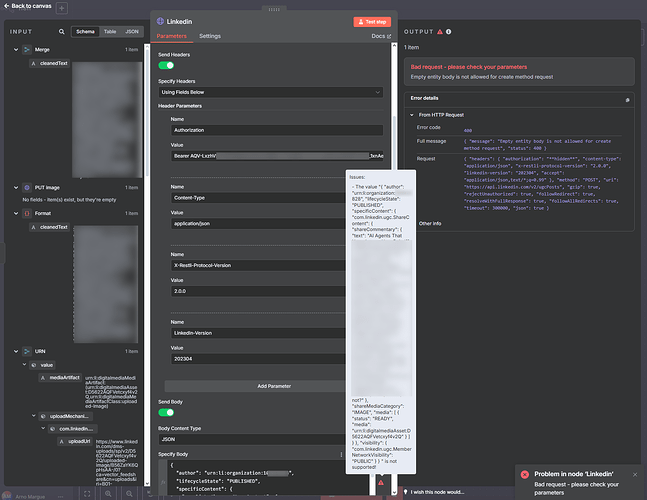The width and height of the screenshot is (647, 500).
Task: Open the Parameters tab
Action: [171, 36]
